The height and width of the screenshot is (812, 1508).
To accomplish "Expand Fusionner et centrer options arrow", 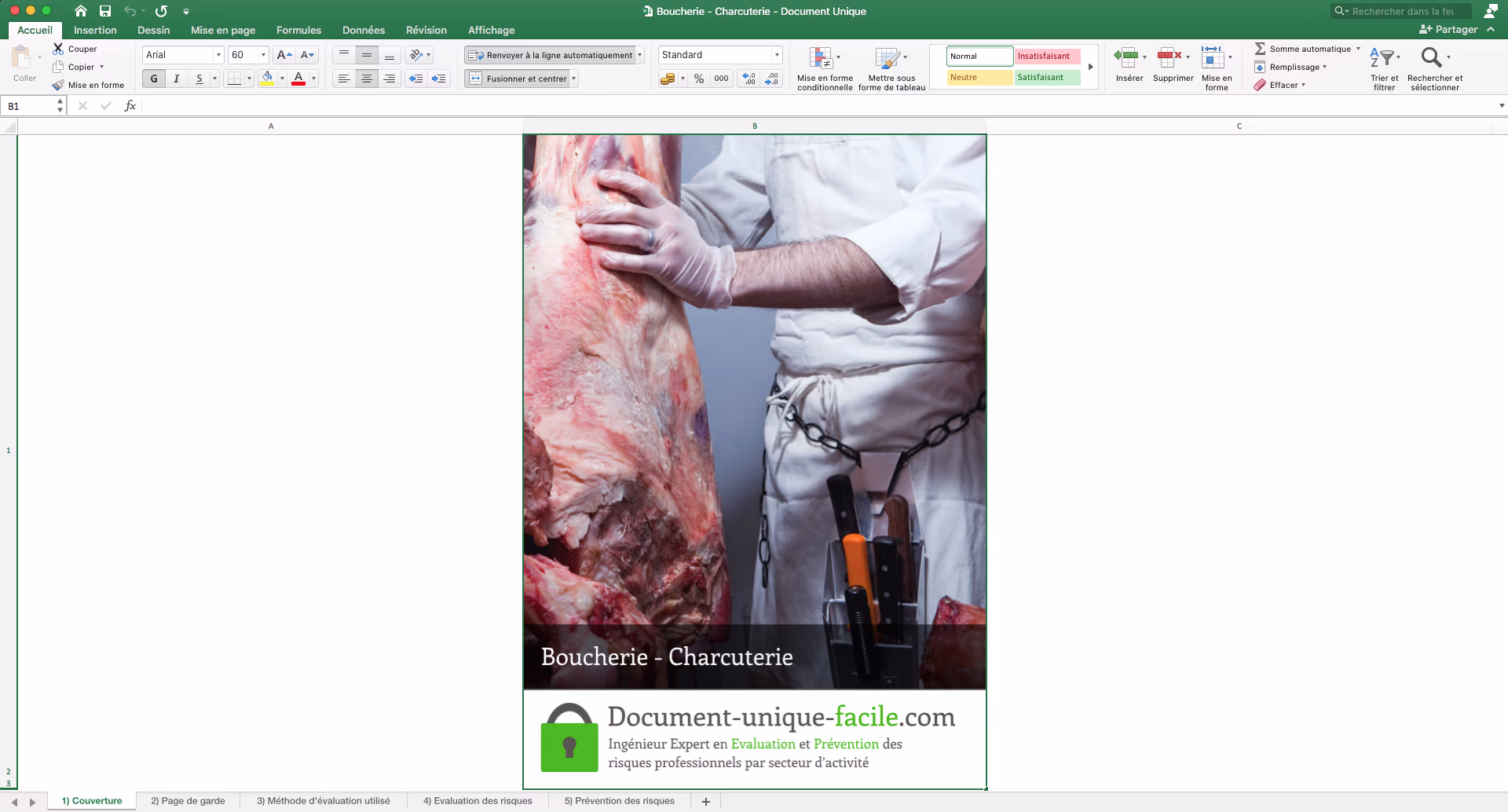I will (x=574, y=79).
